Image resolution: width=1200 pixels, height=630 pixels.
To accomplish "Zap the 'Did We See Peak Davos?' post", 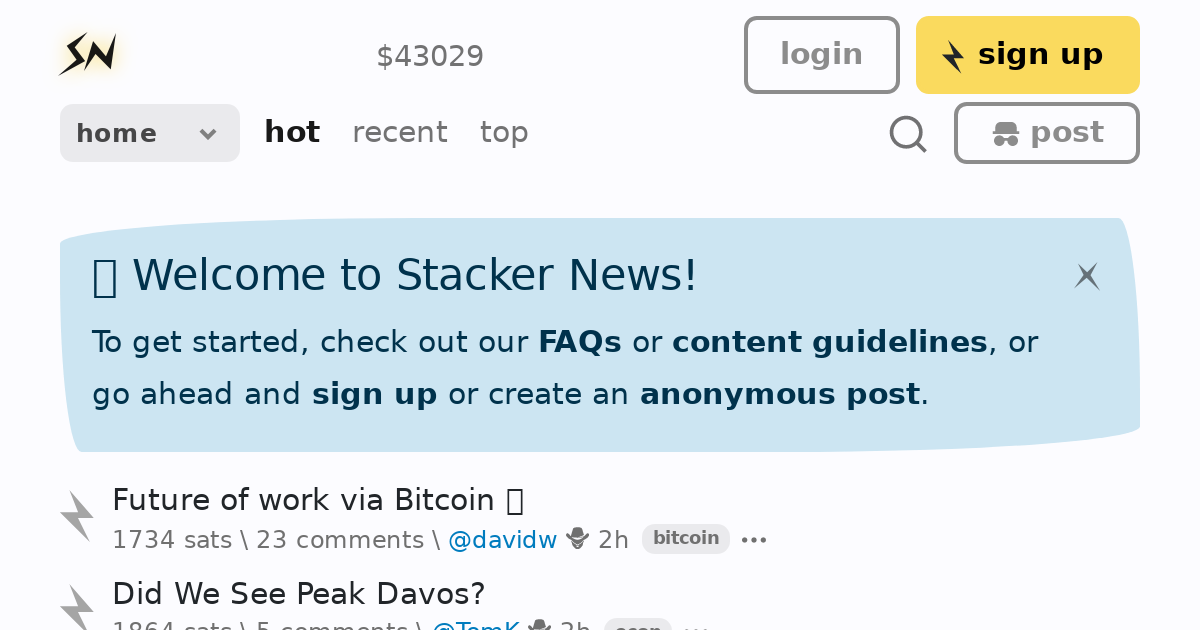I will (77, 608).
